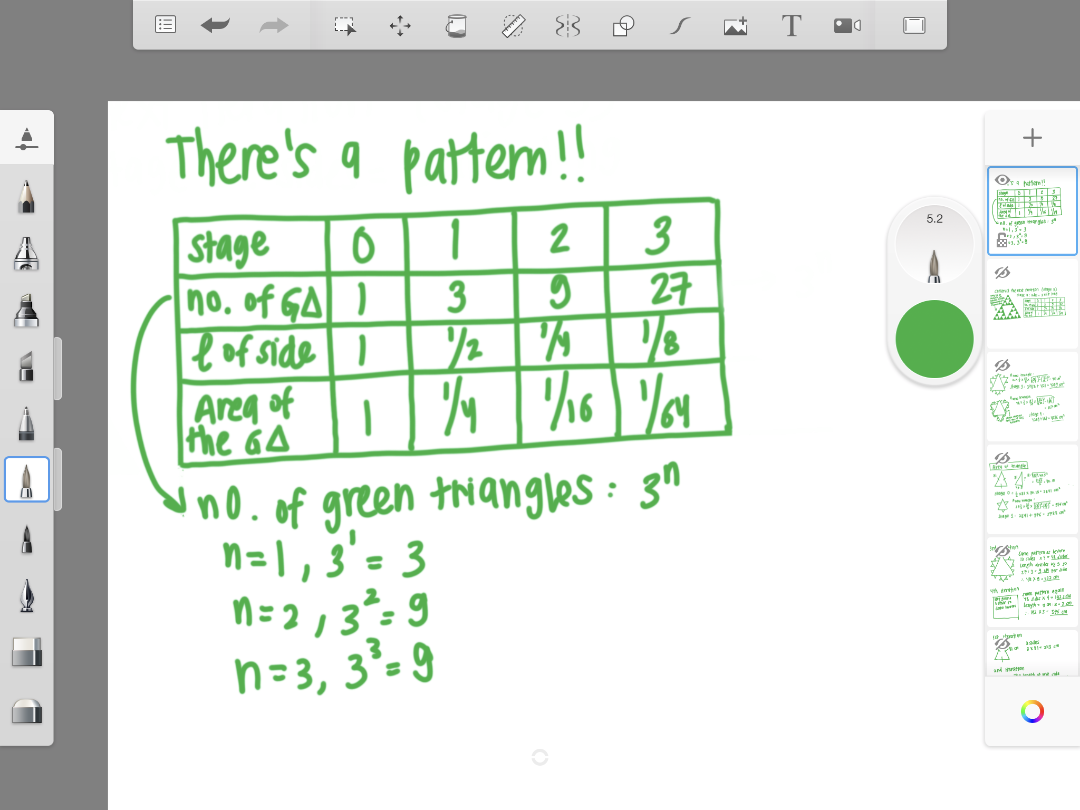Image resolution: width=1080 pixels, height=810 pixels.
Task: Start time-lapse recording with camera icon
Action: [847, 26]
